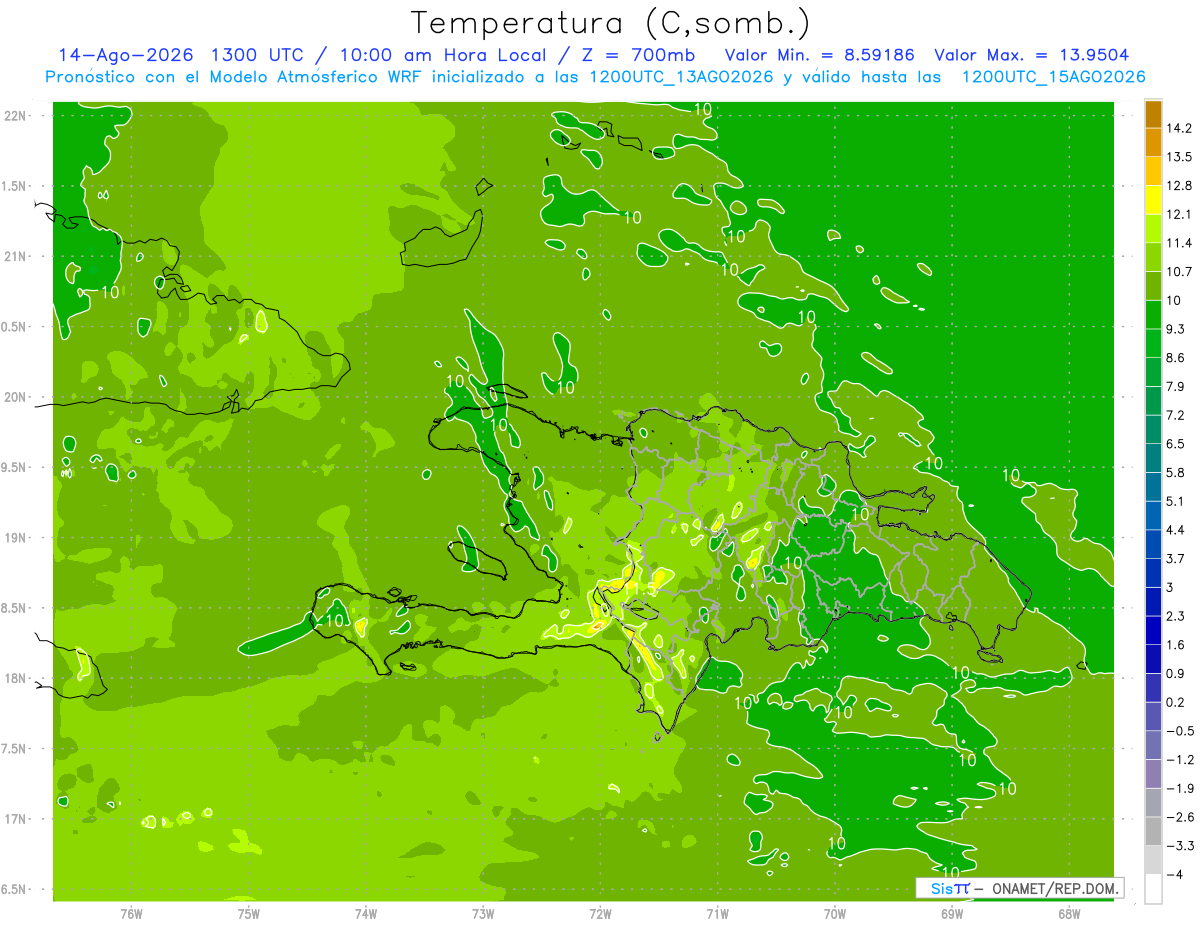
Task: Click the 70W longitude axis label
Action: (x=835, y=913)
